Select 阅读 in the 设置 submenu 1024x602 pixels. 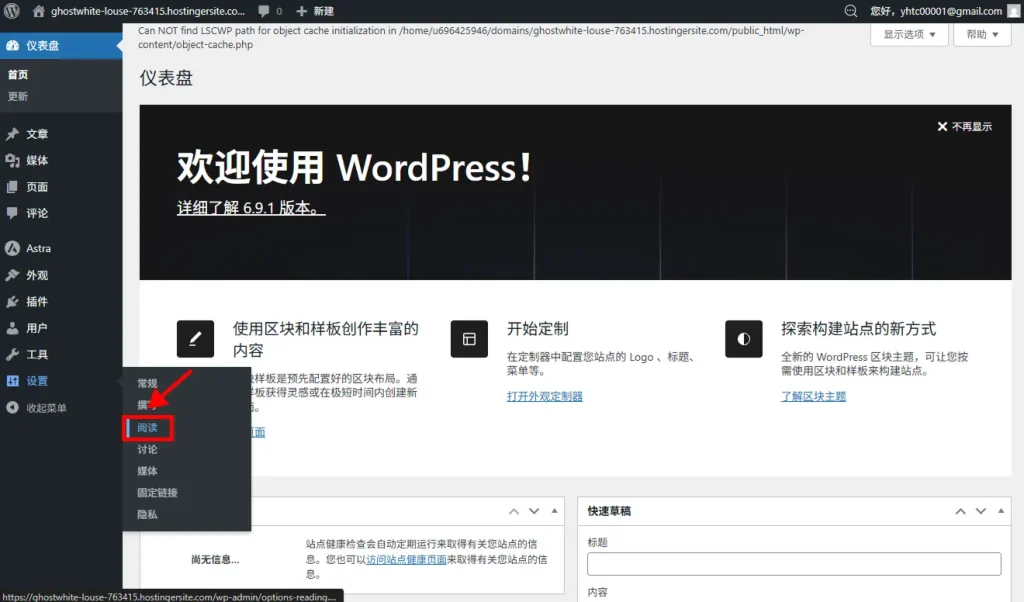click(147, 427)
